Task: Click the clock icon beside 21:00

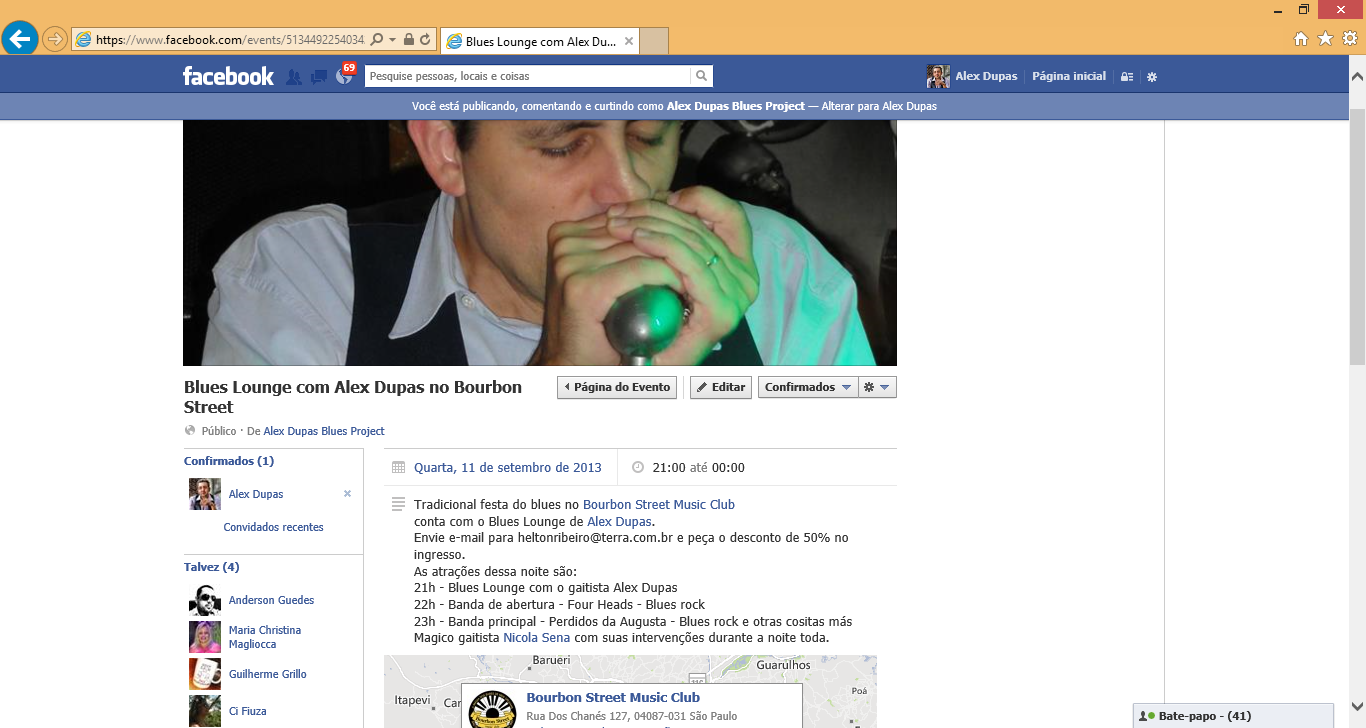Action: pyautogui.click(x=638, y=467)
